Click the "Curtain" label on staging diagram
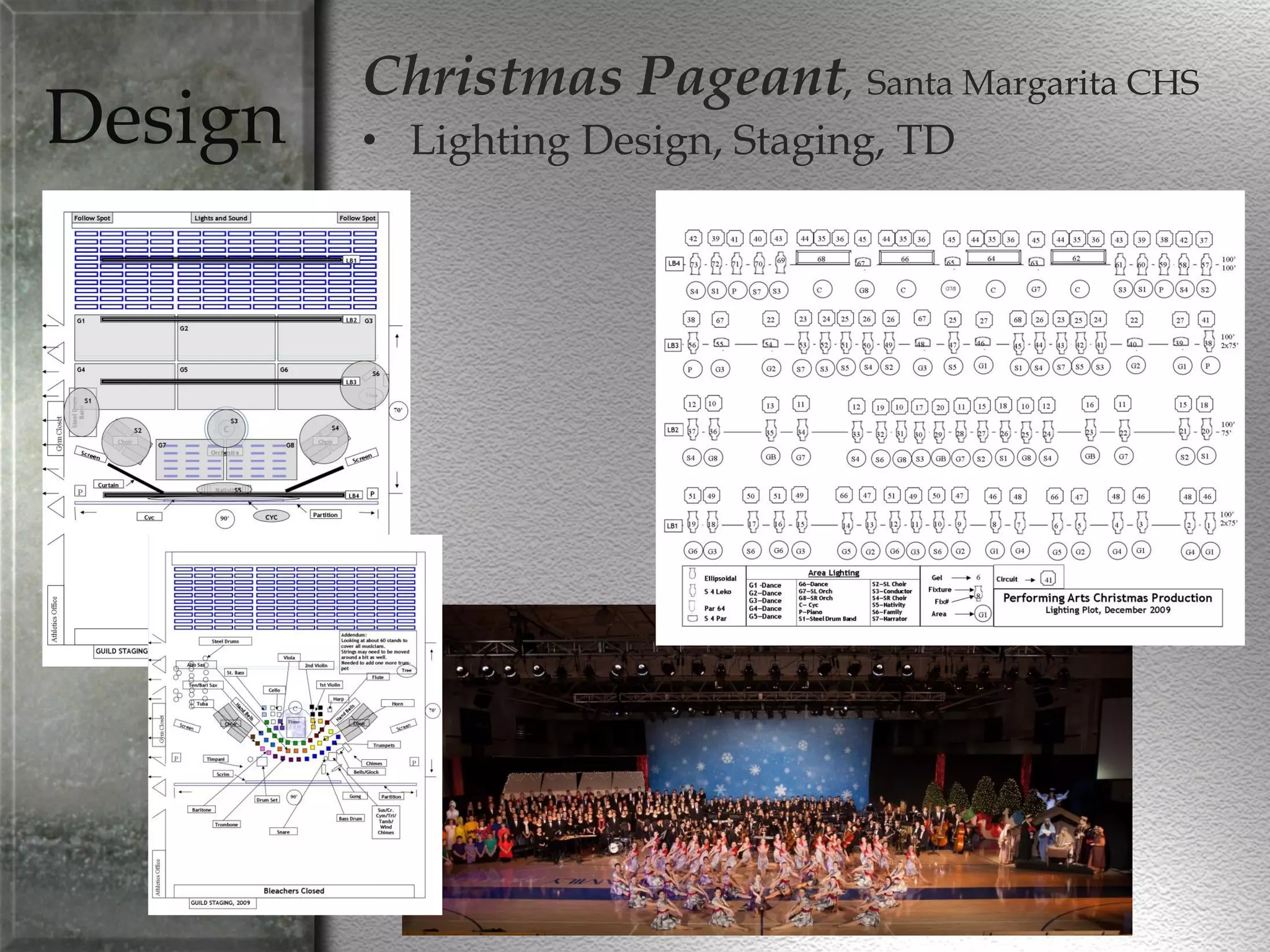The image size is (1270, 952). 108,485
